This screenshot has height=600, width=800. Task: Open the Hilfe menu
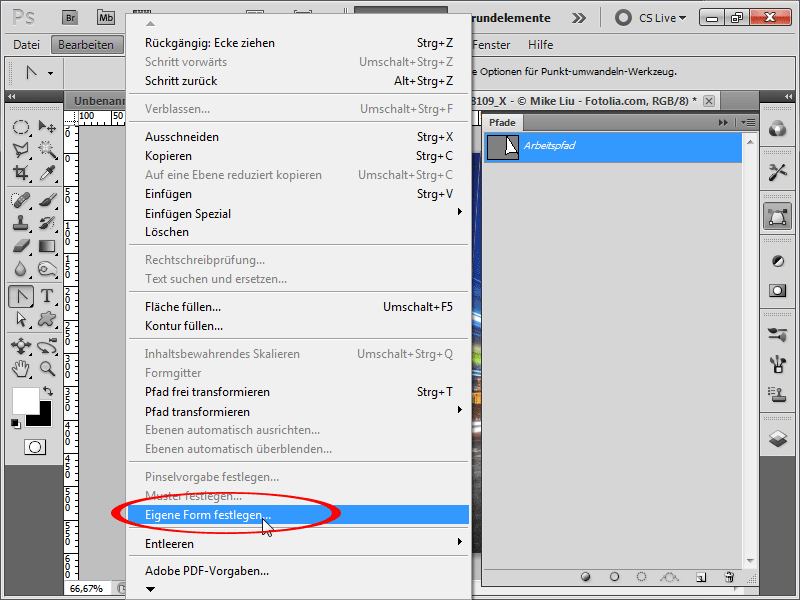(x=540, y=45)
